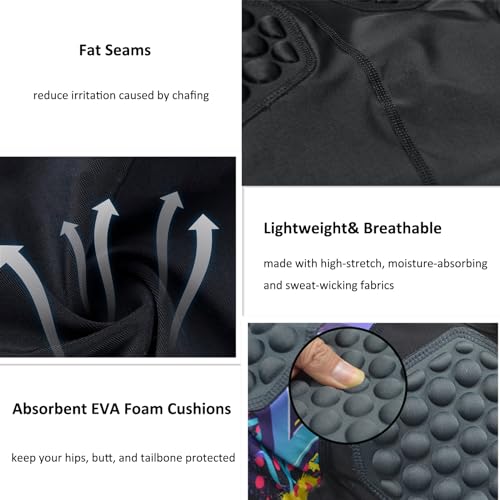Screen dimensions: 500x500
Task: Click the Fat Seams heading
Action: (115, 50)
